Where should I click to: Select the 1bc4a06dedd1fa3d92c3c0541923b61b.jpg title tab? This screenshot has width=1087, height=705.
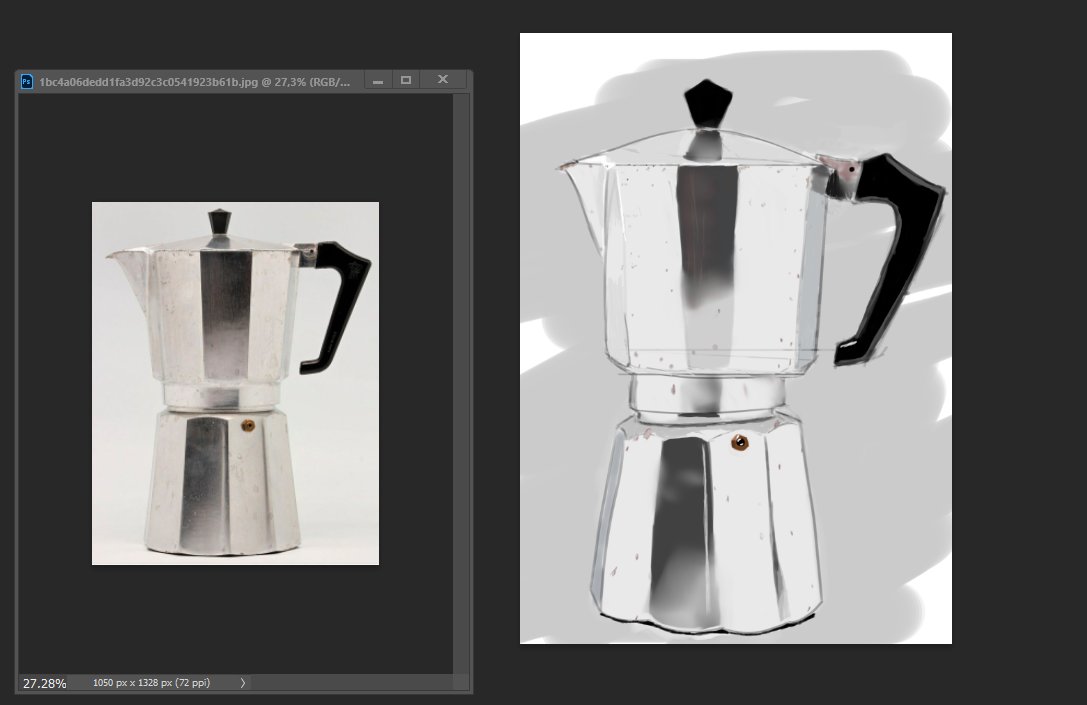click(194, 82)
